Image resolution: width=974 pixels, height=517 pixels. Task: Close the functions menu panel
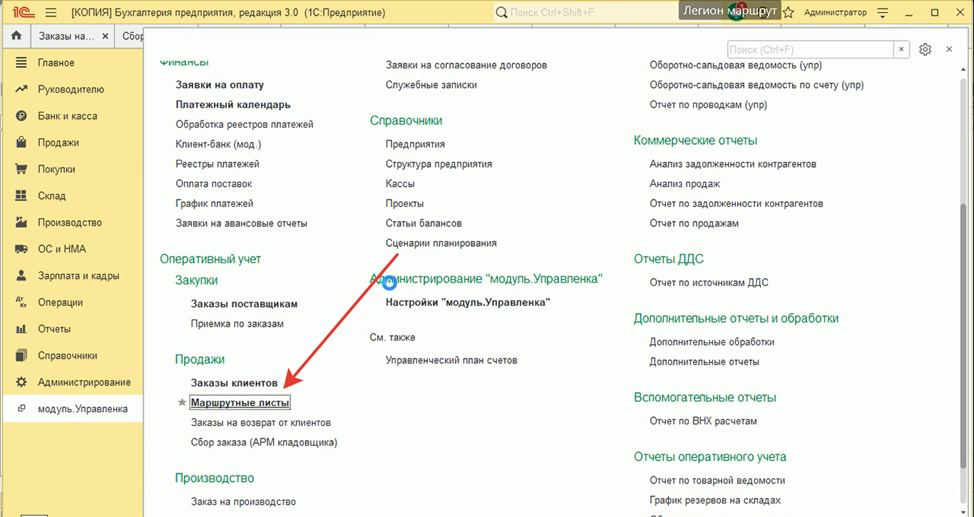coord(949,49)
